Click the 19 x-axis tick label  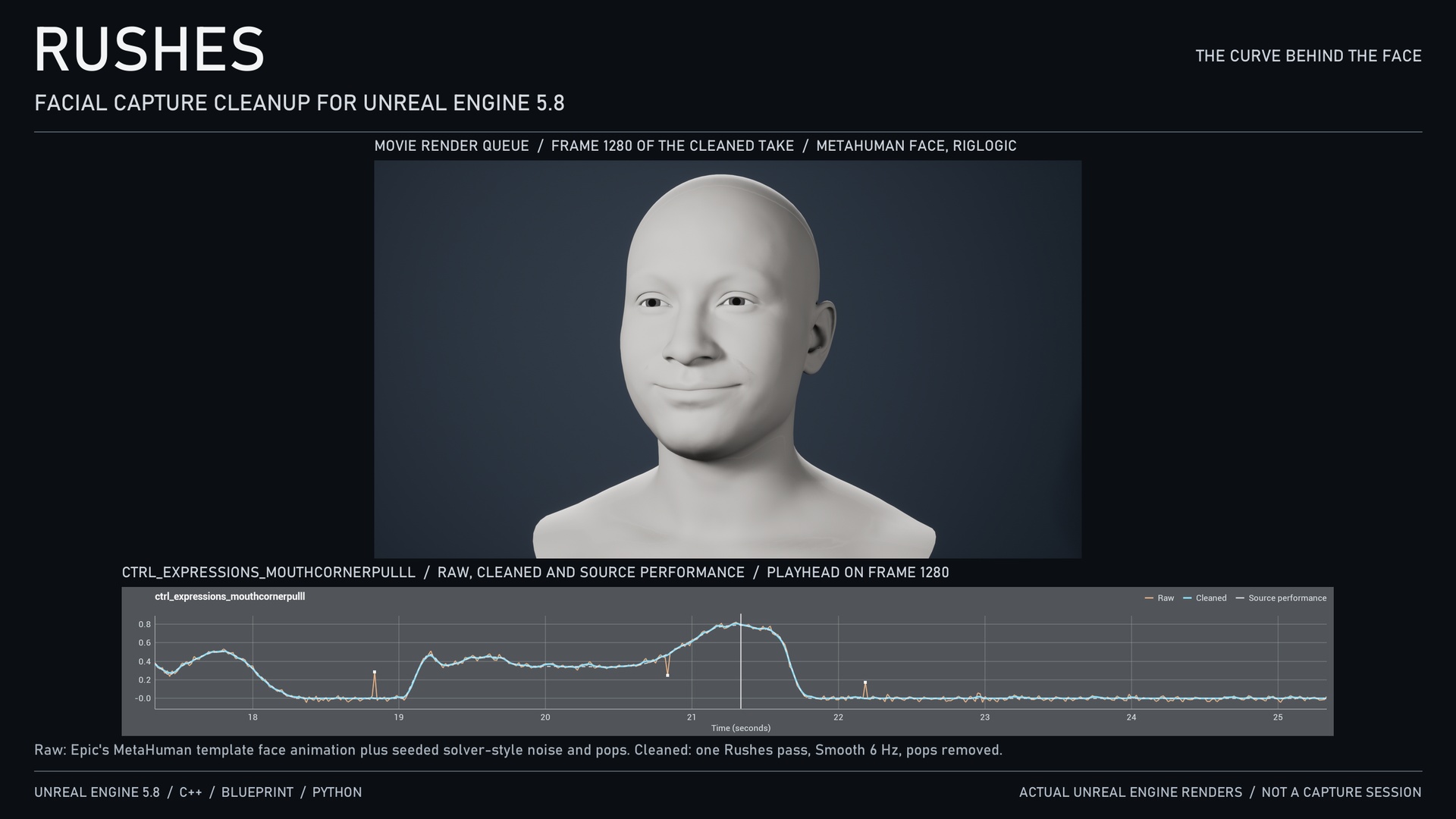click(x=399, y=717)
